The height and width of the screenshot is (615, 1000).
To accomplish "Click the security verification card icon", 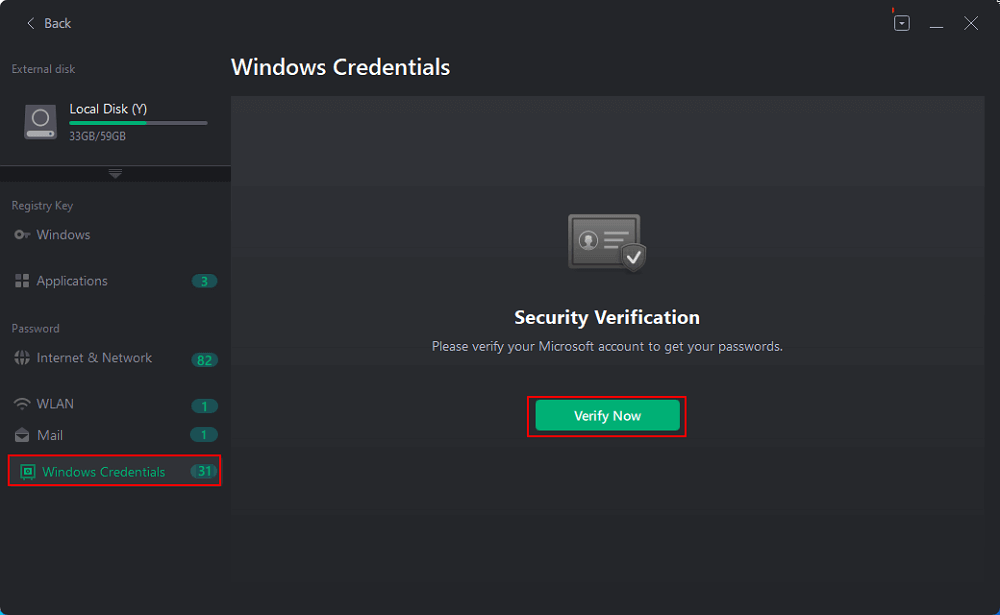I will click(x=607, y=243).
